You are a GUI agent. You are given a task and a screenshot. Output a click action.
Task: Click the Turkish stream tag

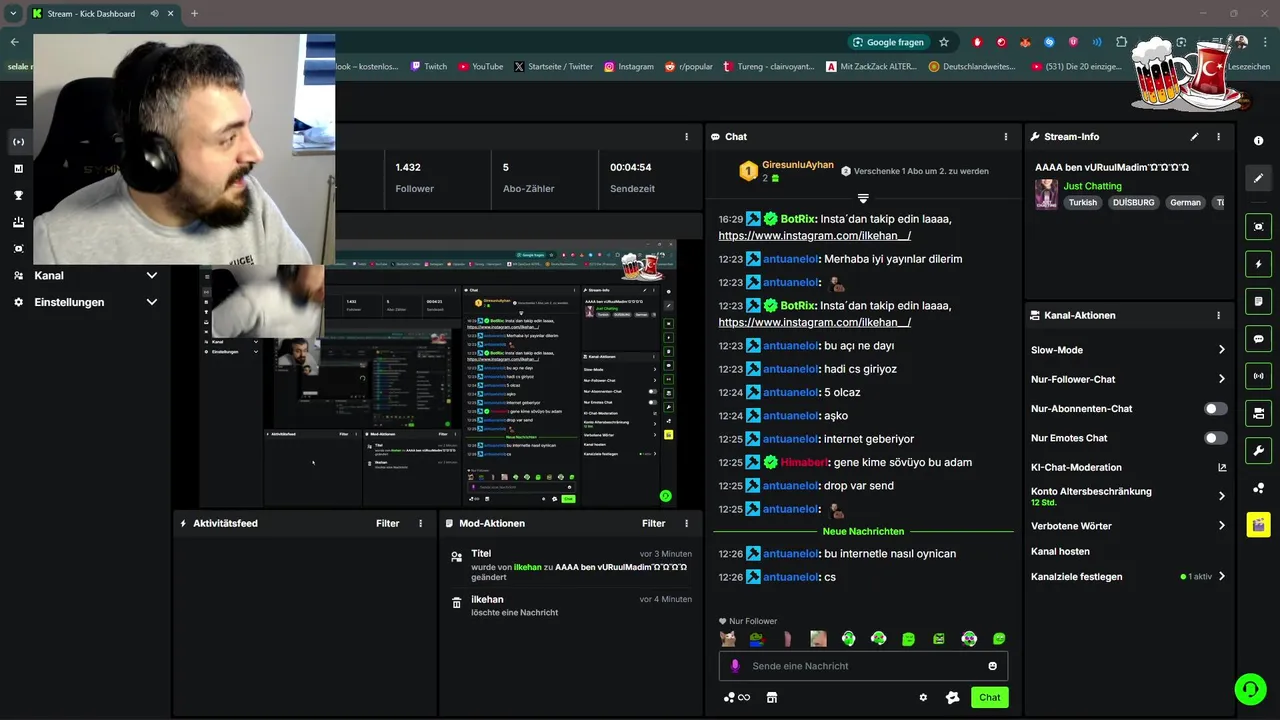[x=1082, y=203]
